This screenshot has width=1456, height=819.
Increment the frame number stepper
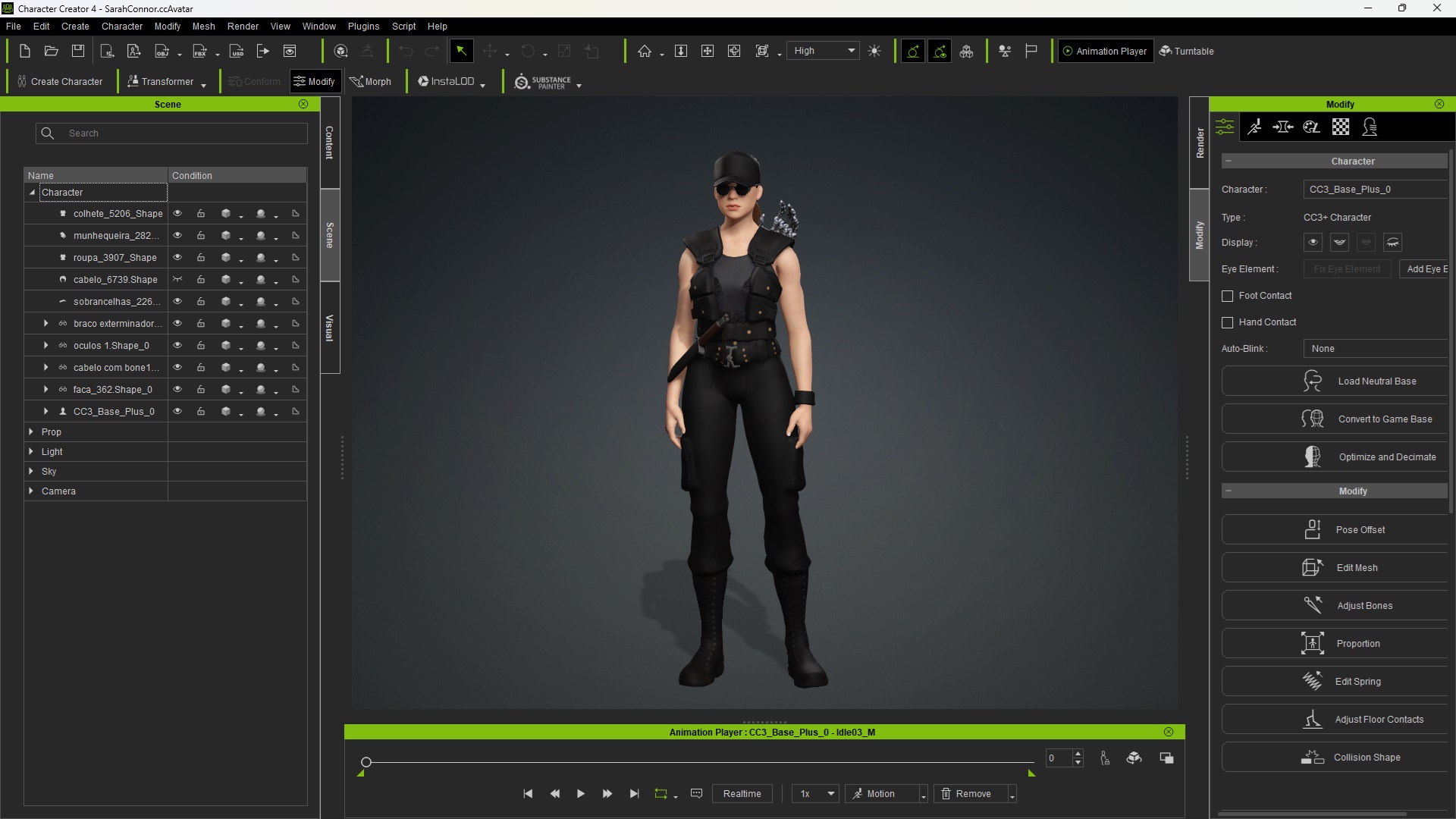point(1078,753)
